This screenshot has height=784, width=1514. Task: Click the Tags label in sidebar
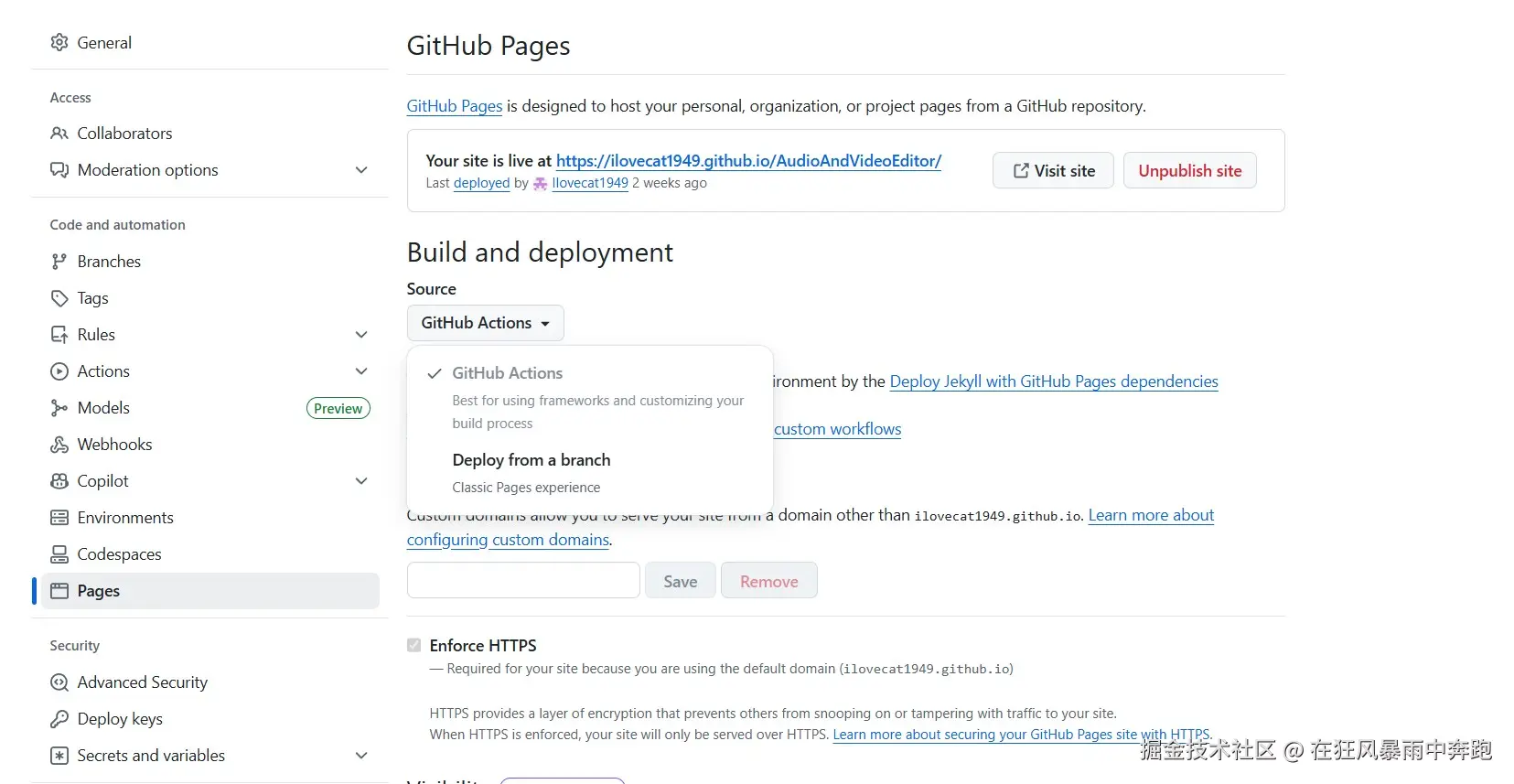click(92, 298)
